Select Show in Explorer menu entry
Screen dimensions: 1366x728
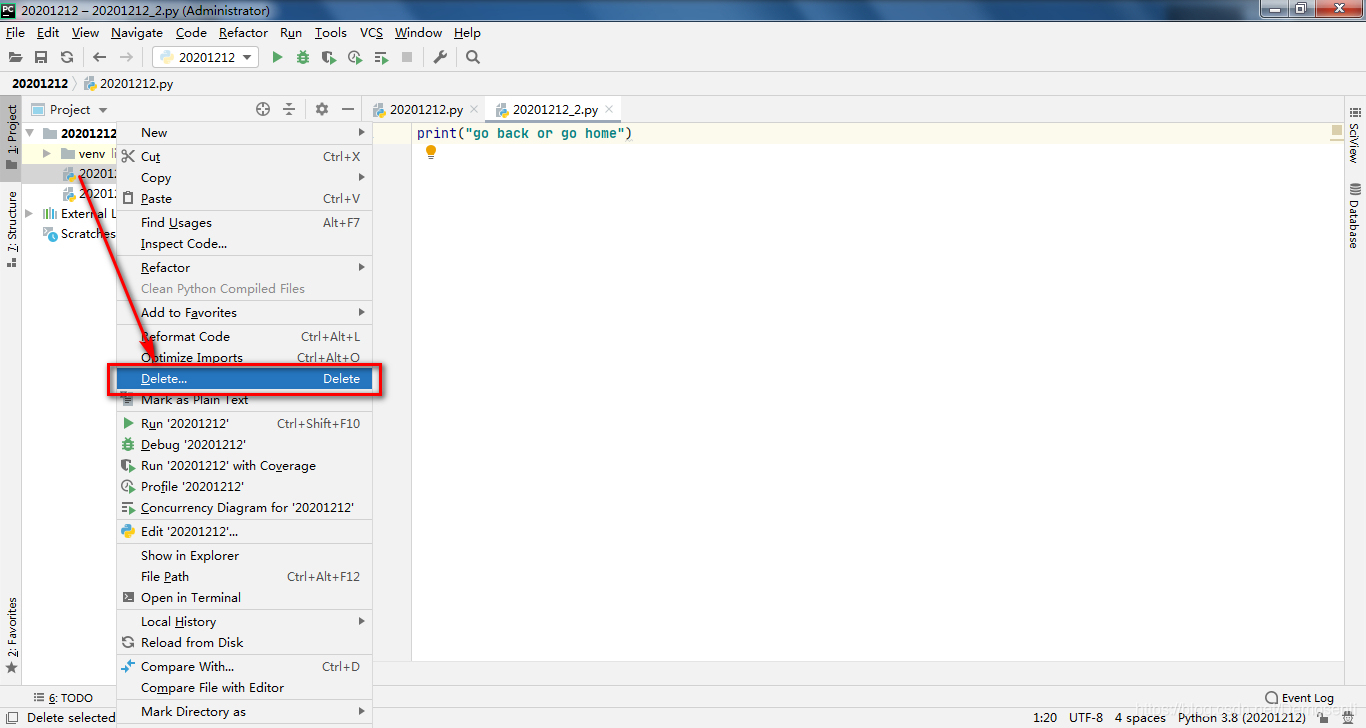click(244, 556)
